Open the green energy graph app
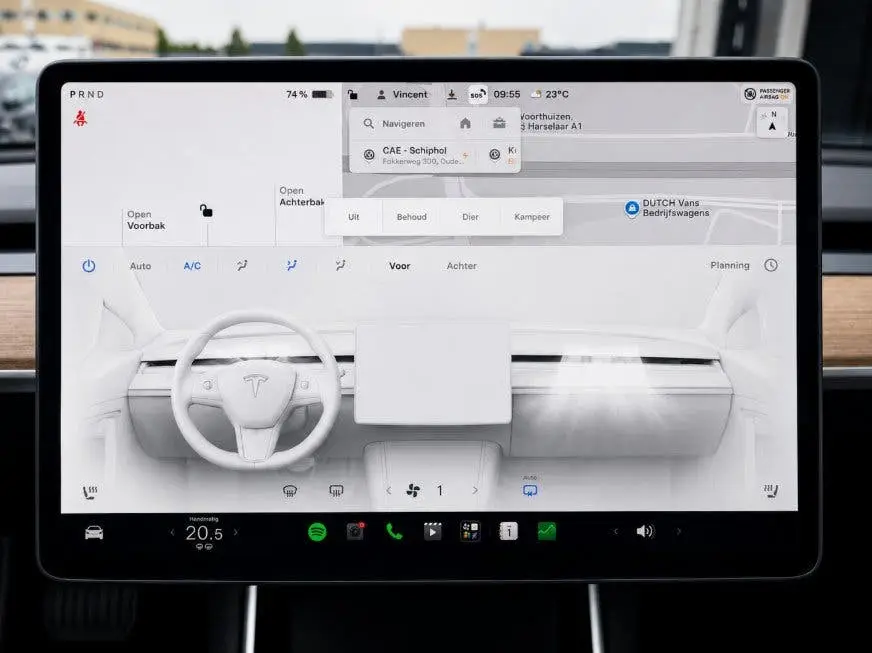Image resolution: width=872 pixels, height=653 pixels. 547,532
